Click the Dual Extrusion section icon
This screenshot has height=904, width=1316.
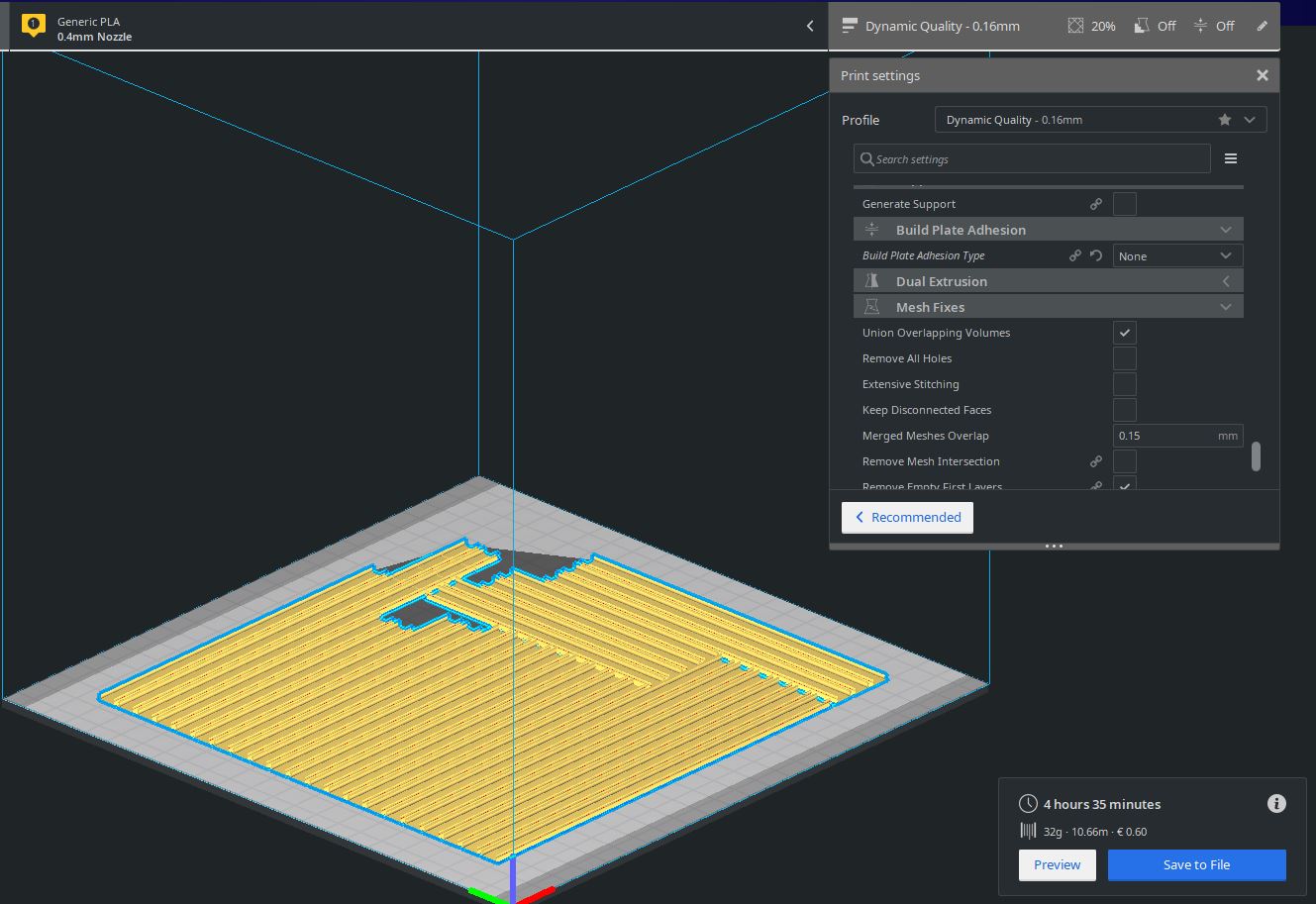[x=871, y=281]
